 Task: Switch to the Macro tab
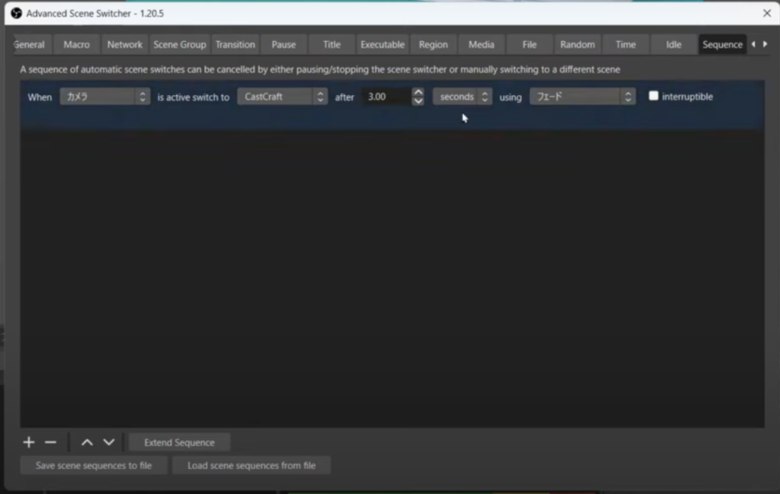pyautogui.click(x=77, y=44)
